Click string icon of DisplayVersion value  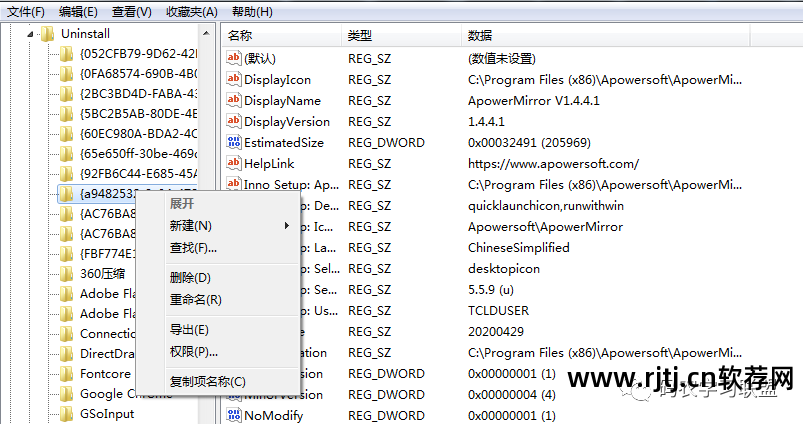point(234,121)
